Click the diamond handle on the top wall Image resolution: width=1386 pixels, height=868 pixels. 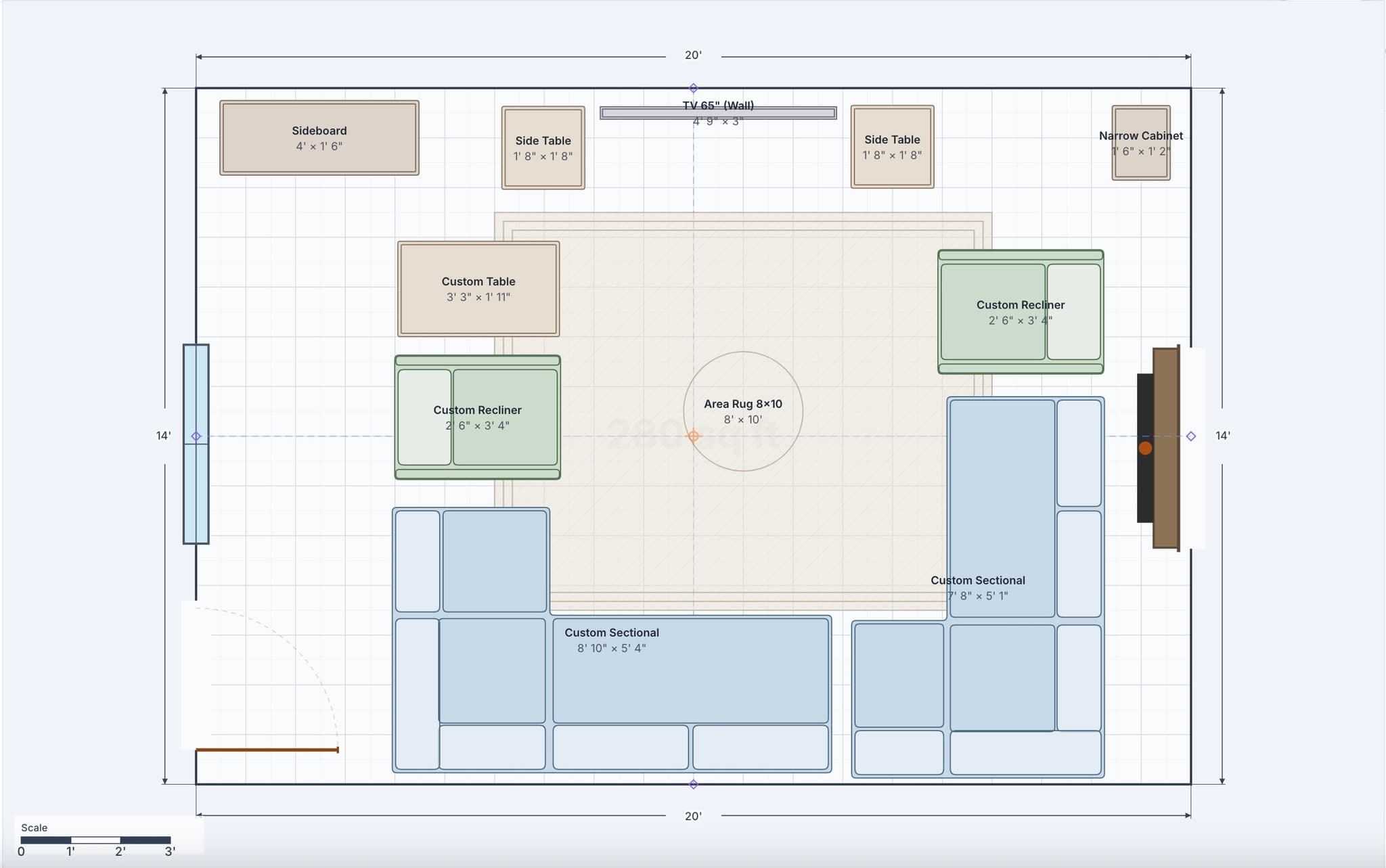692,87
